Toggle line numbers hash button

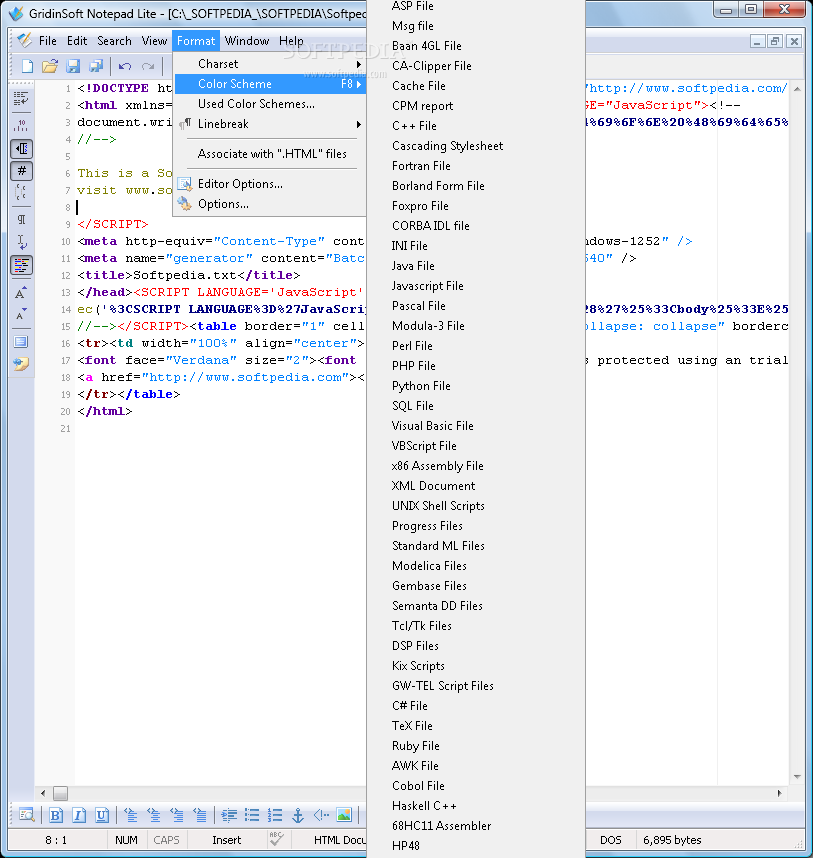(21, 171)
